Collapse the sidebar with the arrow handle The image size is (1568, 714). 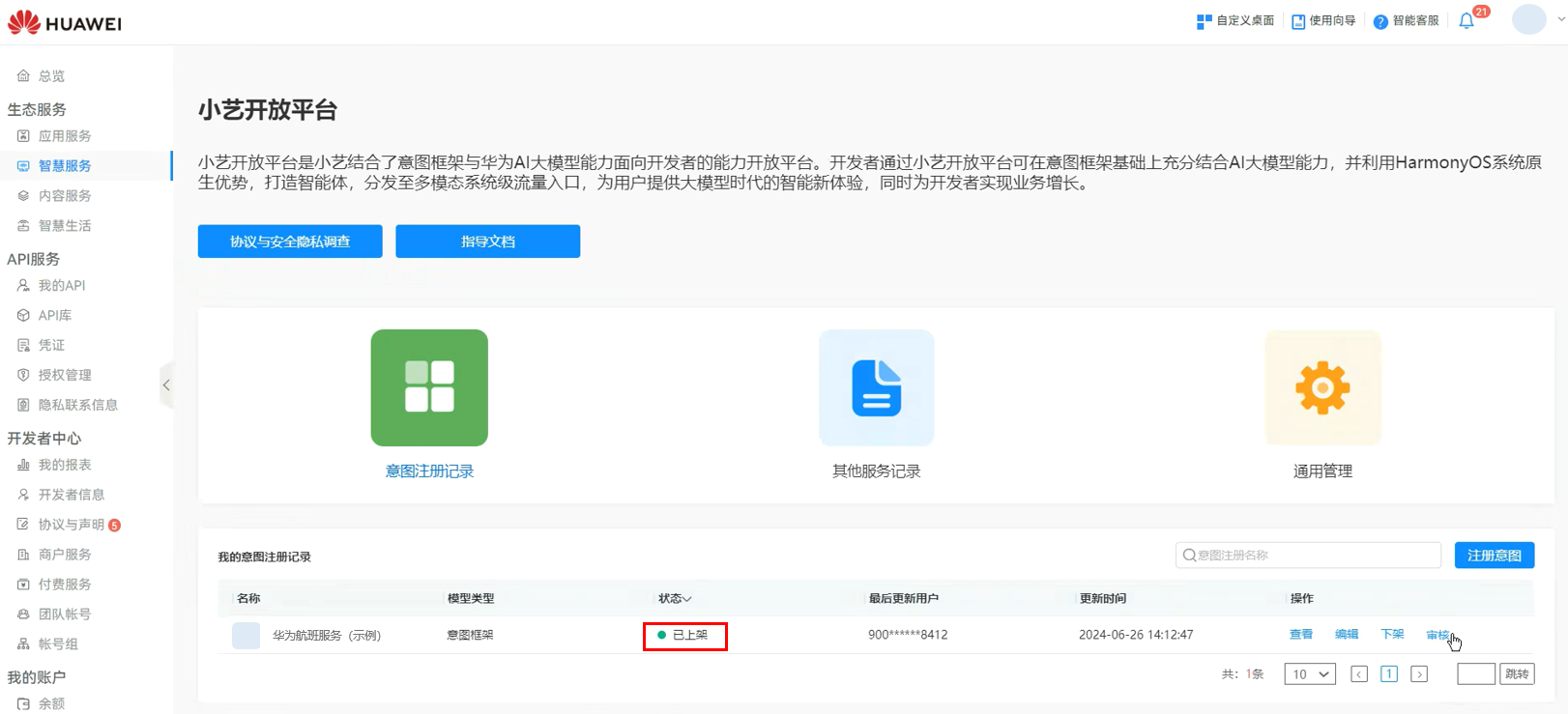click(166, 386)
